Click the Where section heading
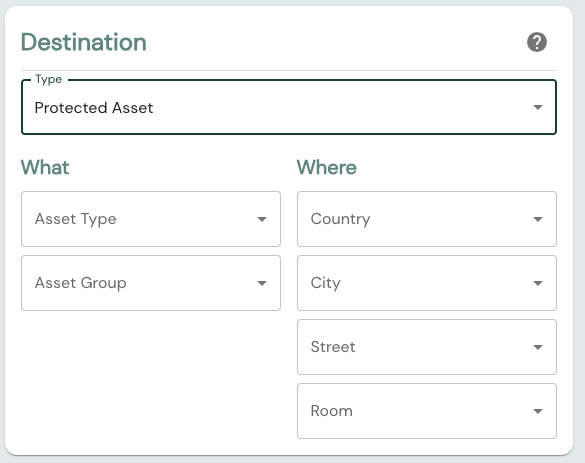 click(326, 167)
